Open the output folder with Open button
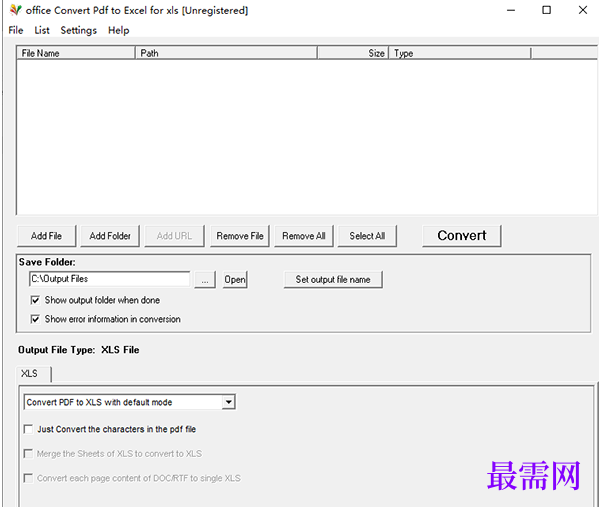 coord(235,280)
